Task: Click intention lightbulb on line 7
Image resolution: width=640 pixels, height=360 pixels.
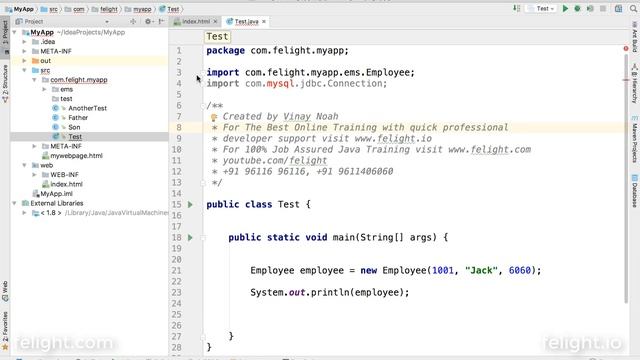Action: [213, 118]
